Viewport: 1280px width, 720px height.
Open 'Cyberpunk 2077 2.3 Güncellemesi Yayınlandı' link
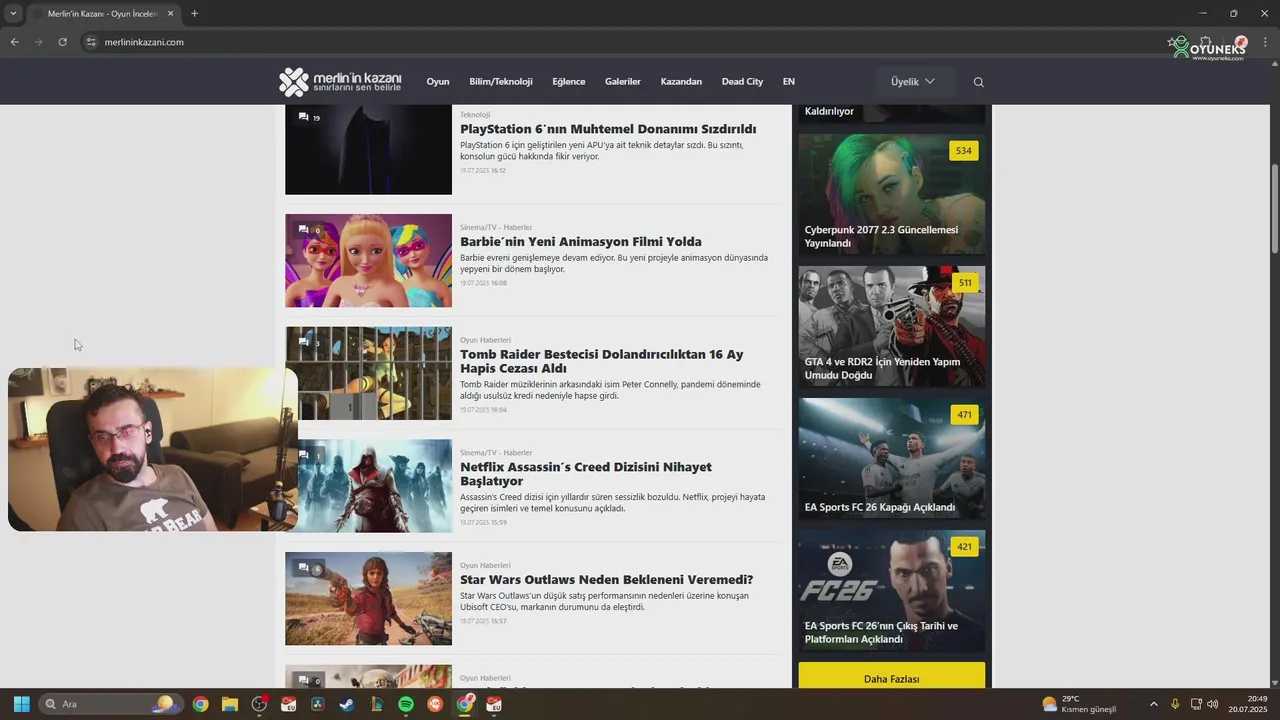click(x=881, y=236)
